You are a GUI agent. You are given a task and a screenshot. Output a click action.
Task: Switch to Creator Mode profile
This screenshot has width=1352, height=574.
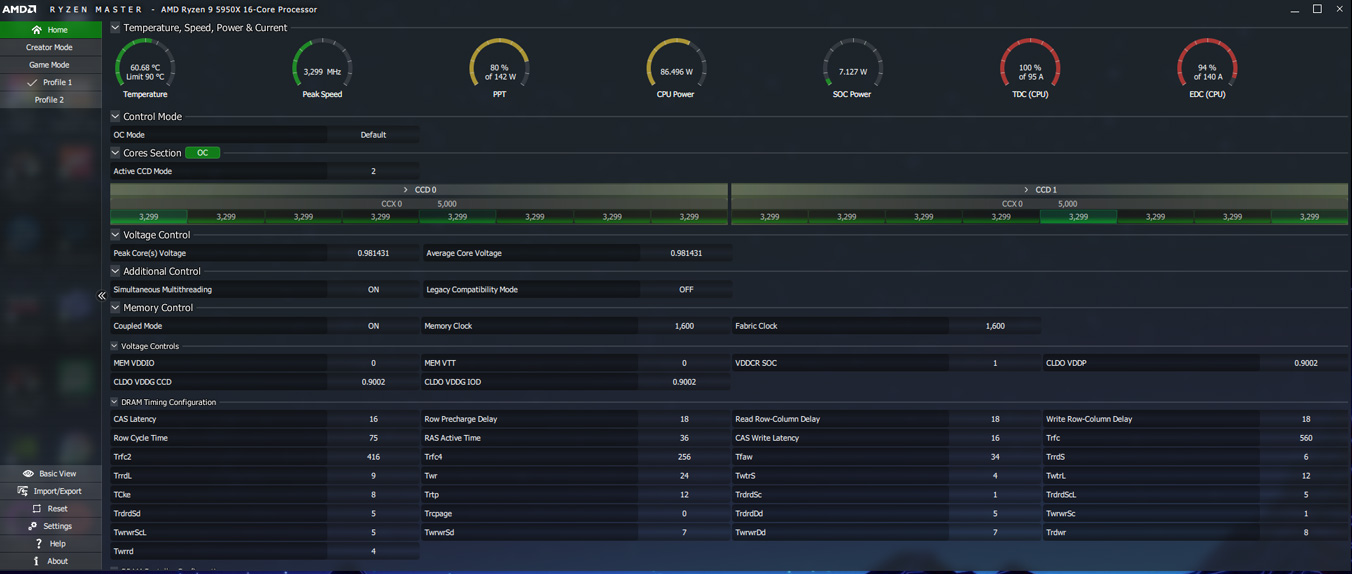coord(50,47)
